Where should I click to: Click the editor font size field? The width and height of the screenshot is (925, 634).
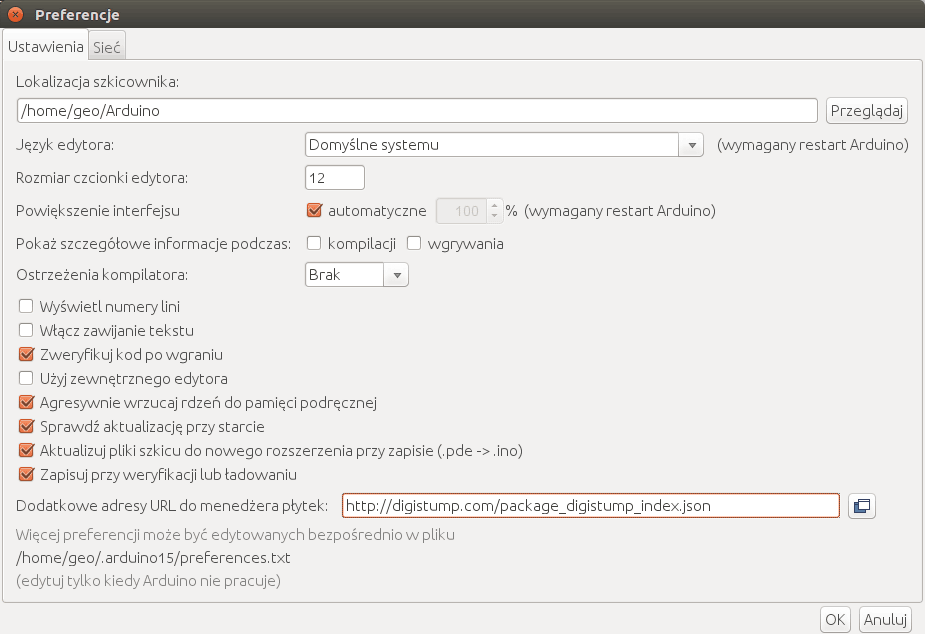[x=334, y=178]
